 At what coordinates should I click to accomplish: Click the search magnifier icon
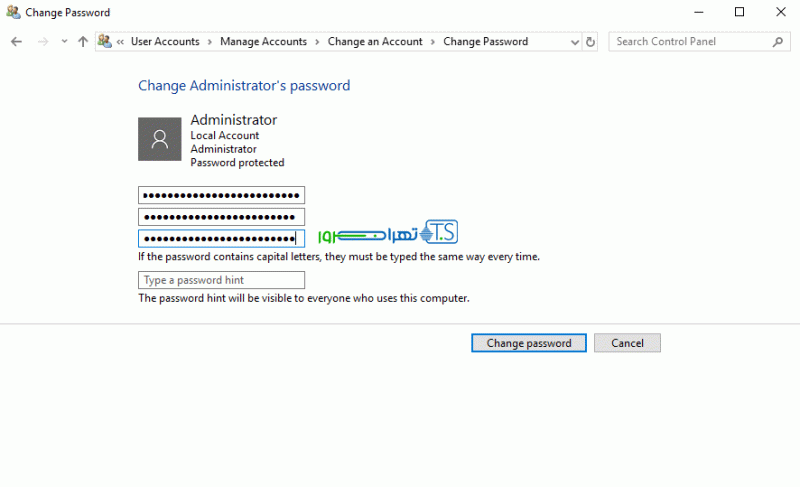[x=778, y=42]
